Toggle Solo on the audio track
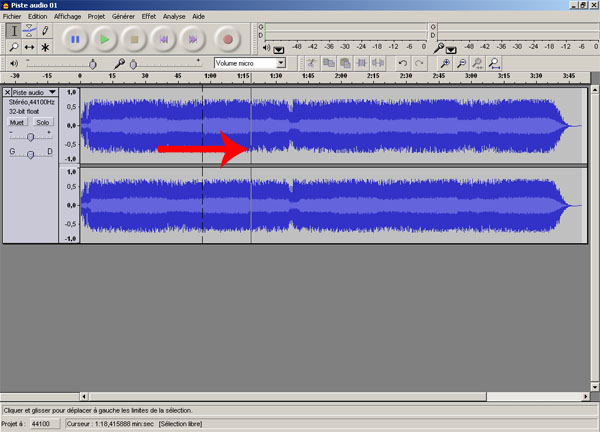The image size is (600, 432). tap(42, 122)
